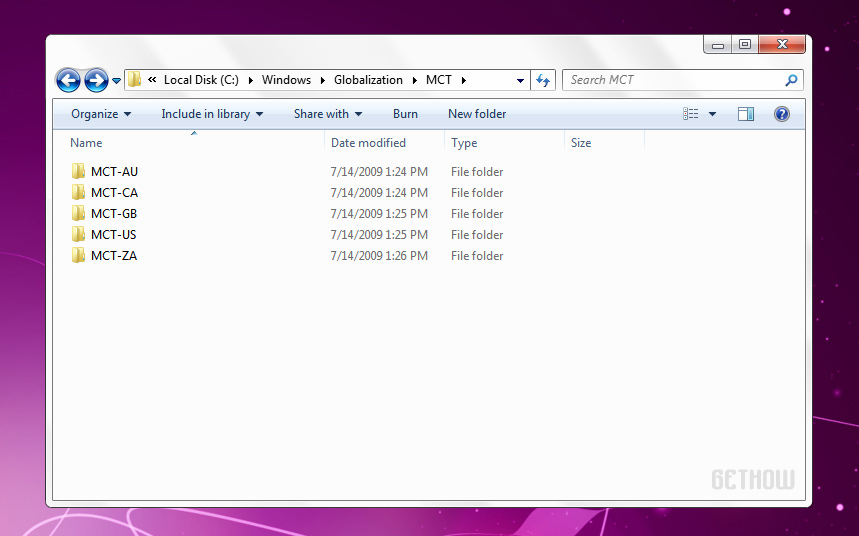
Task: Expand arrow after Local Disk (C:)
Action: 250,81
